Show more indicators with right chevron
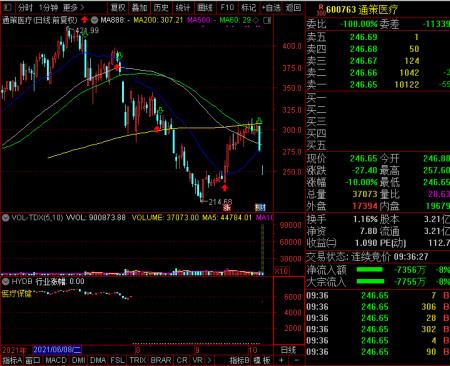The width and height of the screenshot is (450, 366). click(x=209, y=360)
